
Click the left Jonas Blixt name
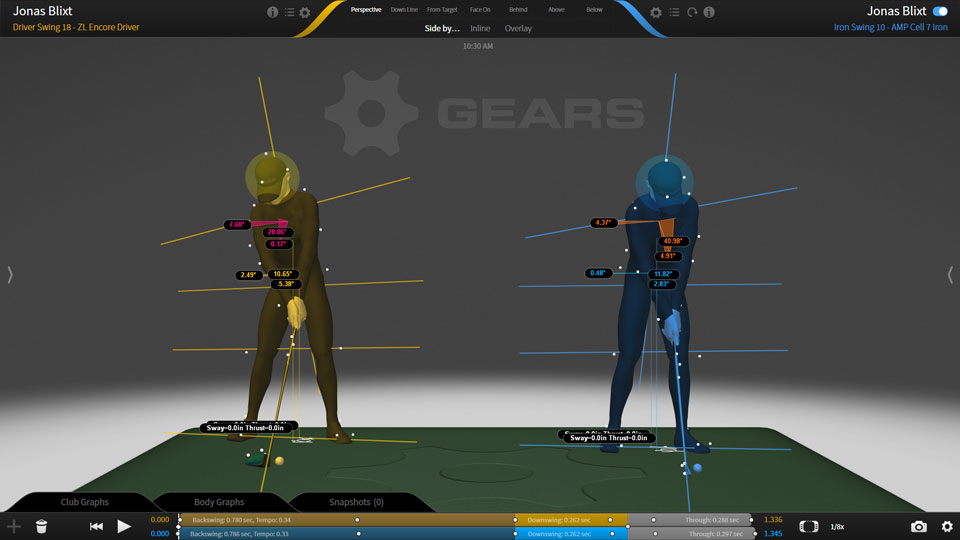(42, 11)
